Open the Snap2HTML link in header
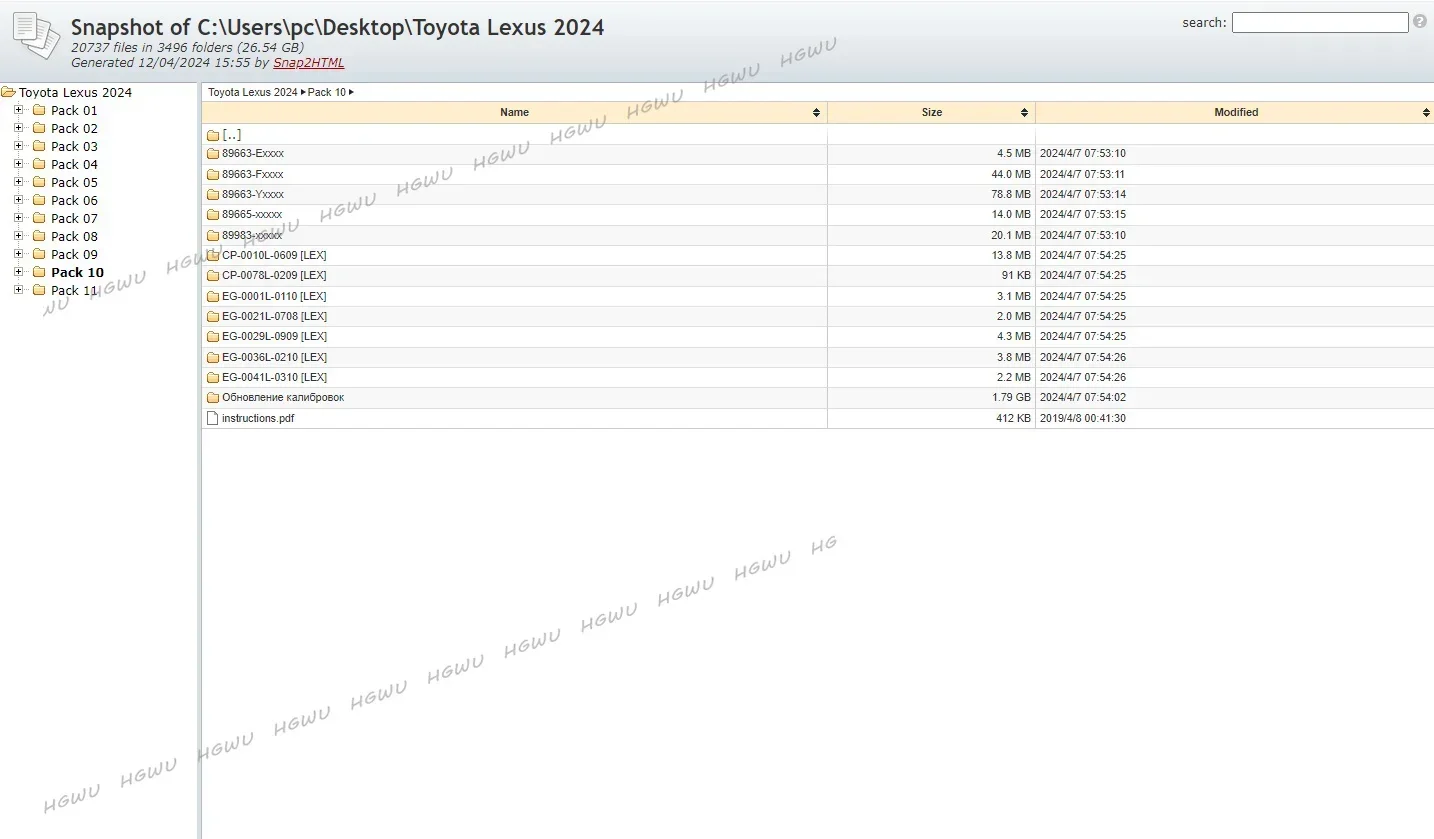1434x839 pixels. click(308, 62)
